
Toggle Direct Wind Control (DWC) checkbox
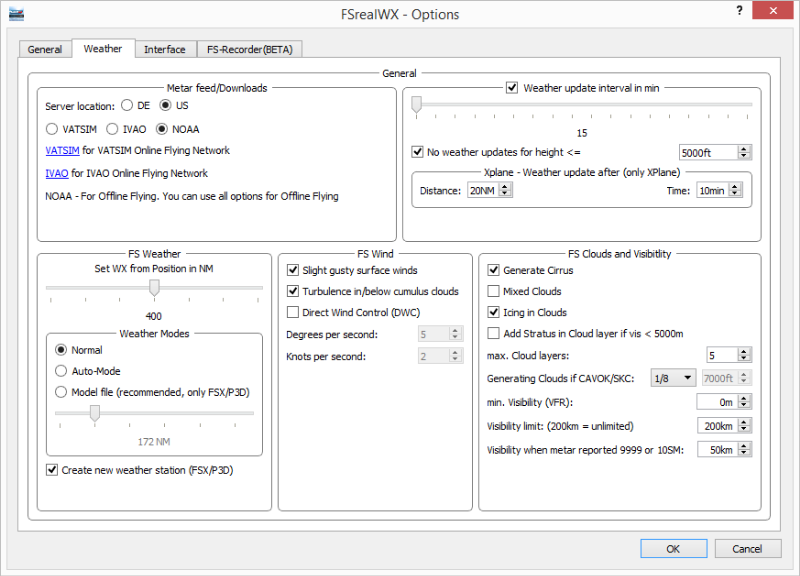(x=293, y=312)
